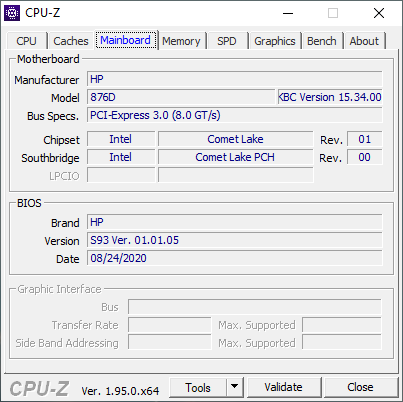
Task: Click the Bus Specs PCI-Express field
Action: point(235,115)
